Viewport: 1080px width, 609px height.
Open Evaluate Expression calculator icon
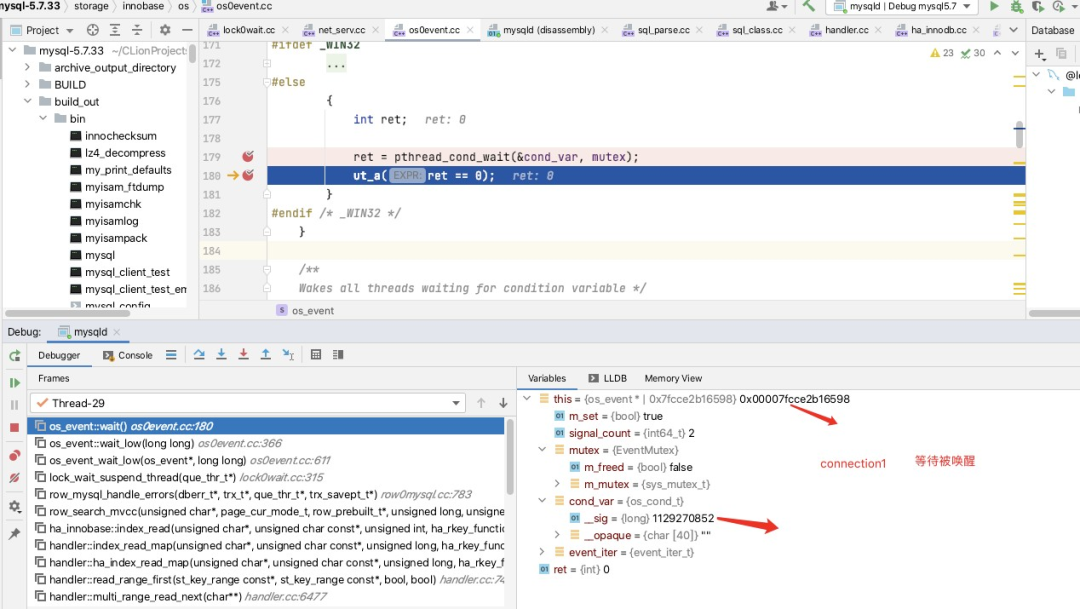tap(315, 355)
